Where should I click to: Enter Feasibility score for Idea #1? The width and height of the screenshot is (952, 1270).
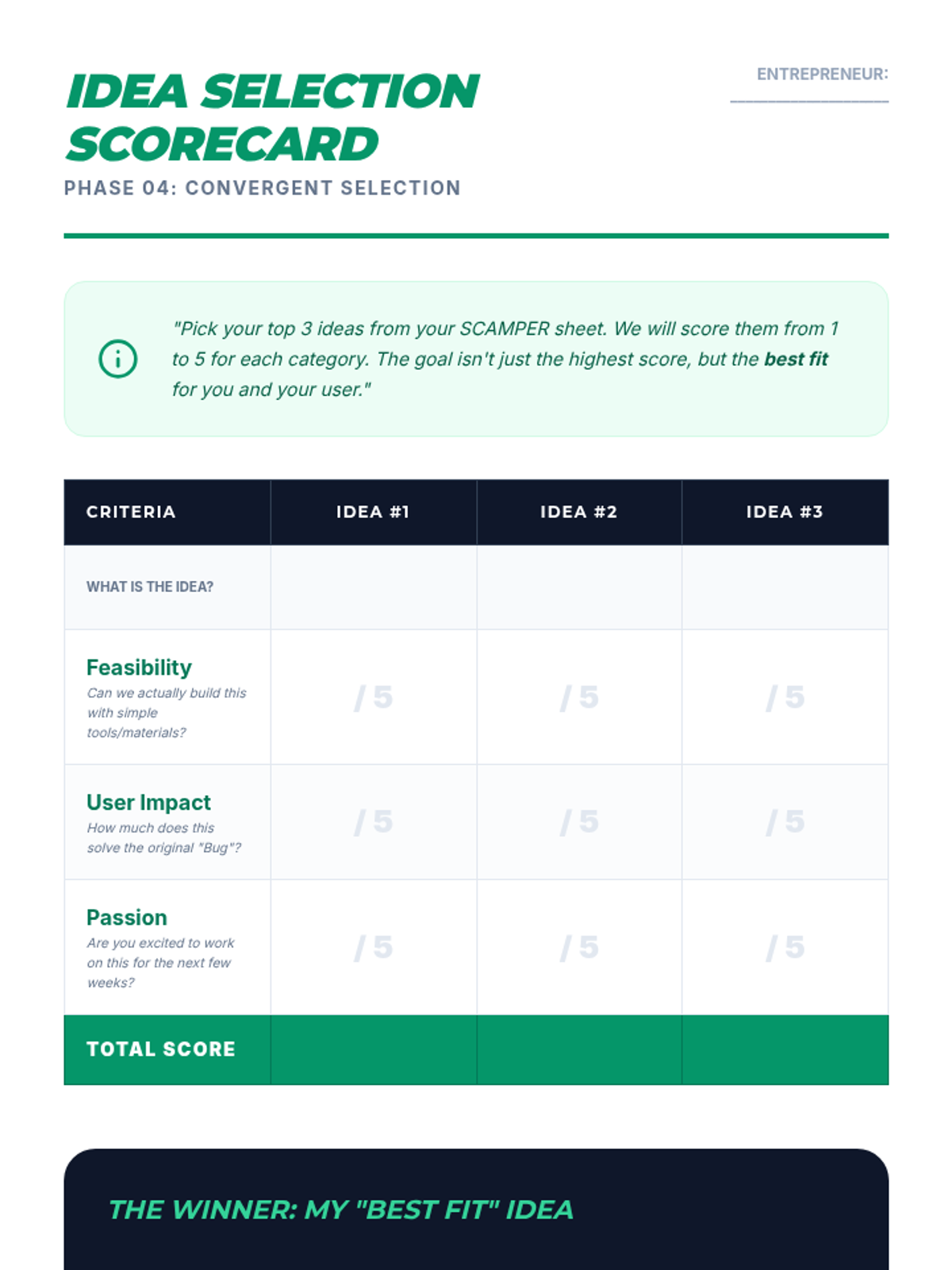pos(374,698)
